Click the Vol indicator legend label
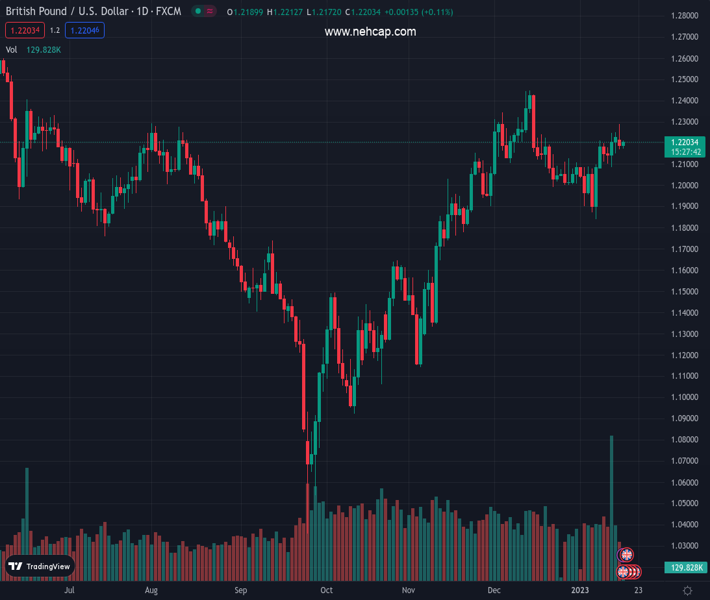The height and width of the screenshot is (600, 710). pos(11,49)
